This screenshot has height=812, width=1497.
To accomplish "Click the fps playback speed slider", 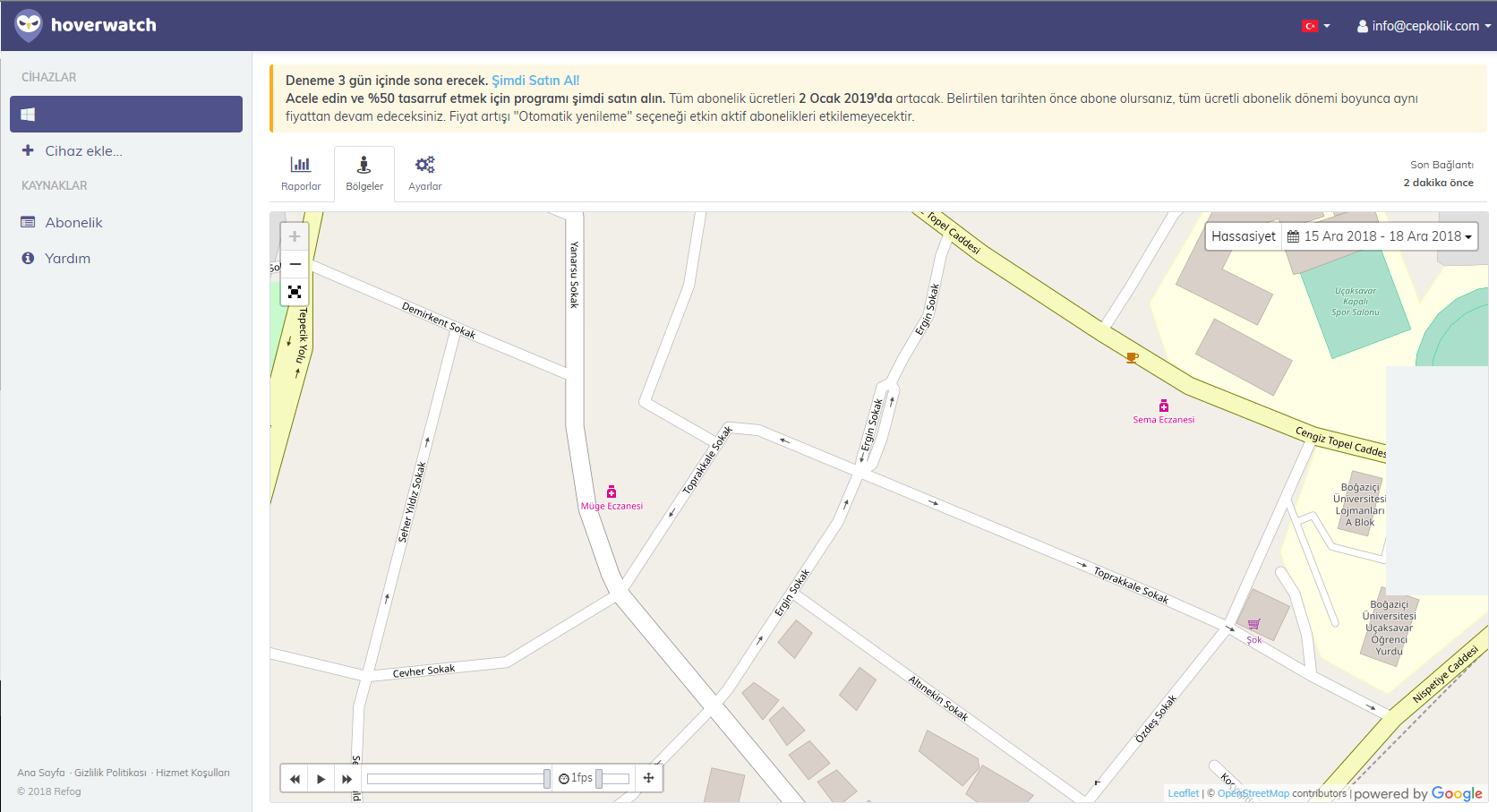I will coord(613,779).
